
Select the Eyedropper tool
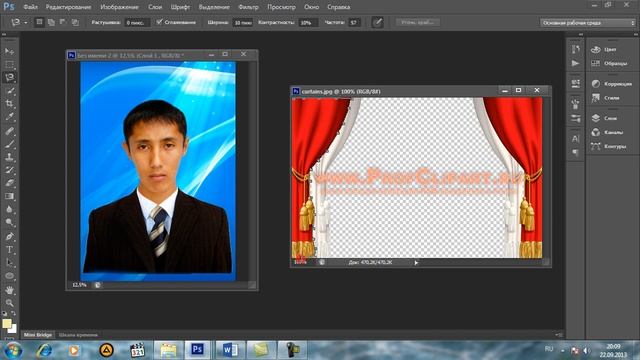click(x=9, y=117)
